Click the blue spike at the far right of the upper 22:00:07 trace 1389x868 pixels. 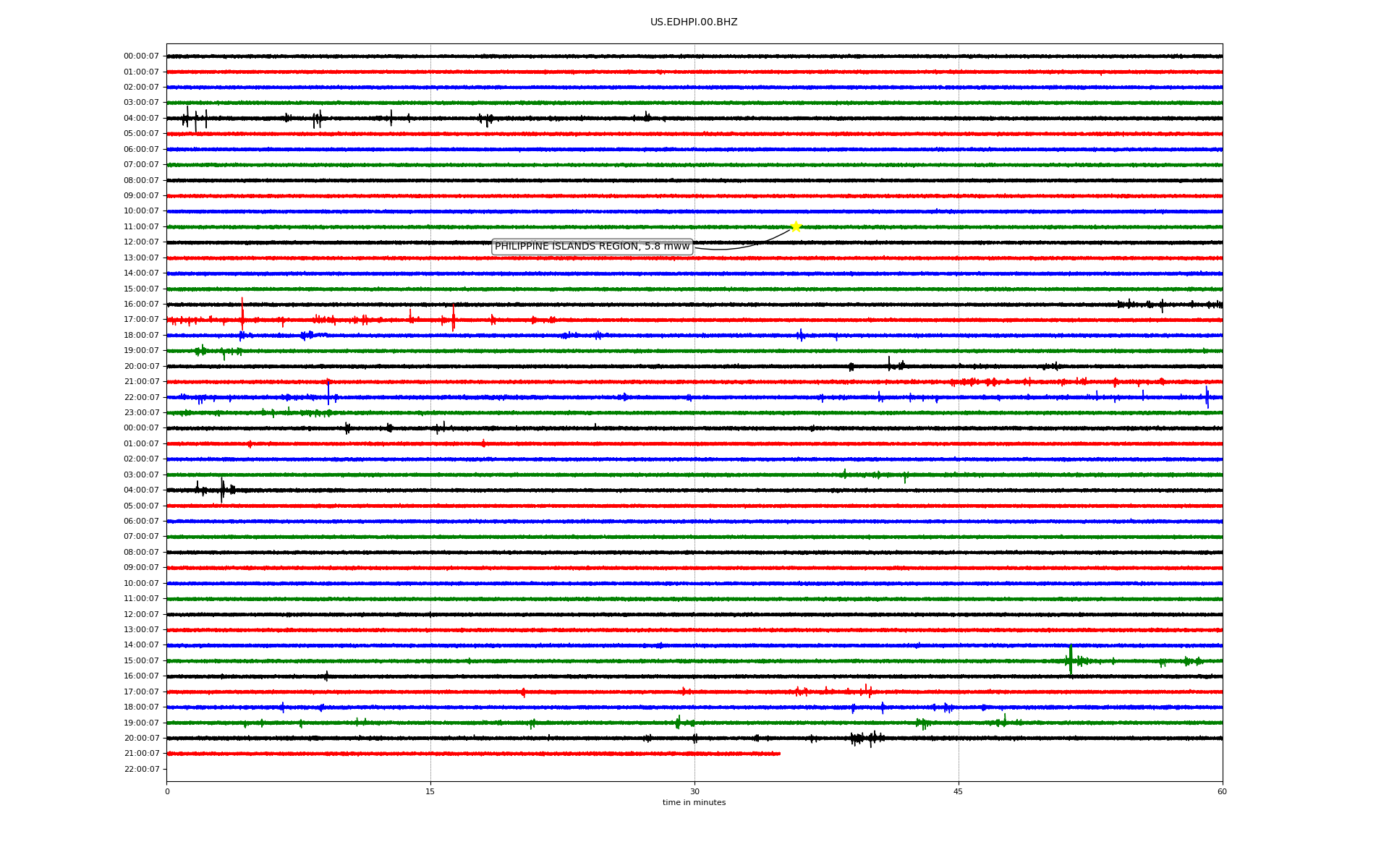coord(1207,396)
